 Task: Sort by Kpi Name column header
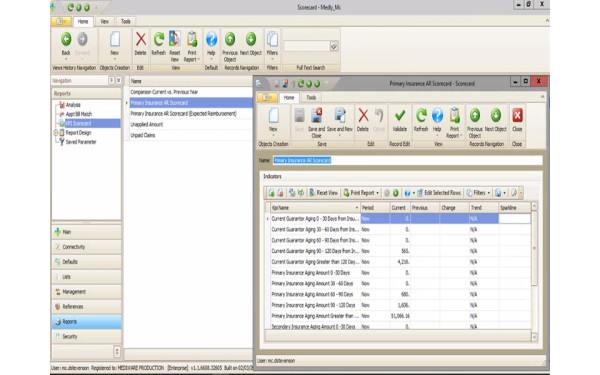tap(315, 208)
